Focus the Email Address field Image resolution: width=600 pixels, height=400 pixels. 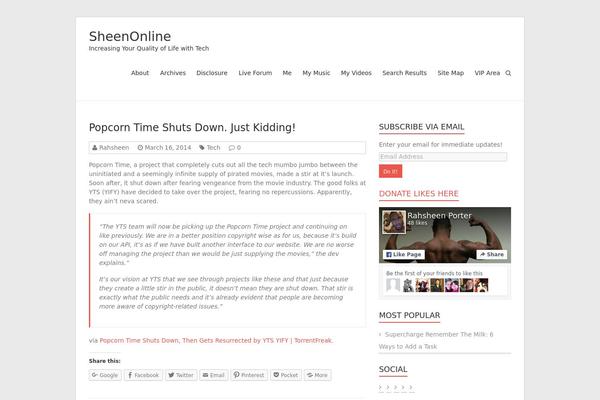click(443, 157)
